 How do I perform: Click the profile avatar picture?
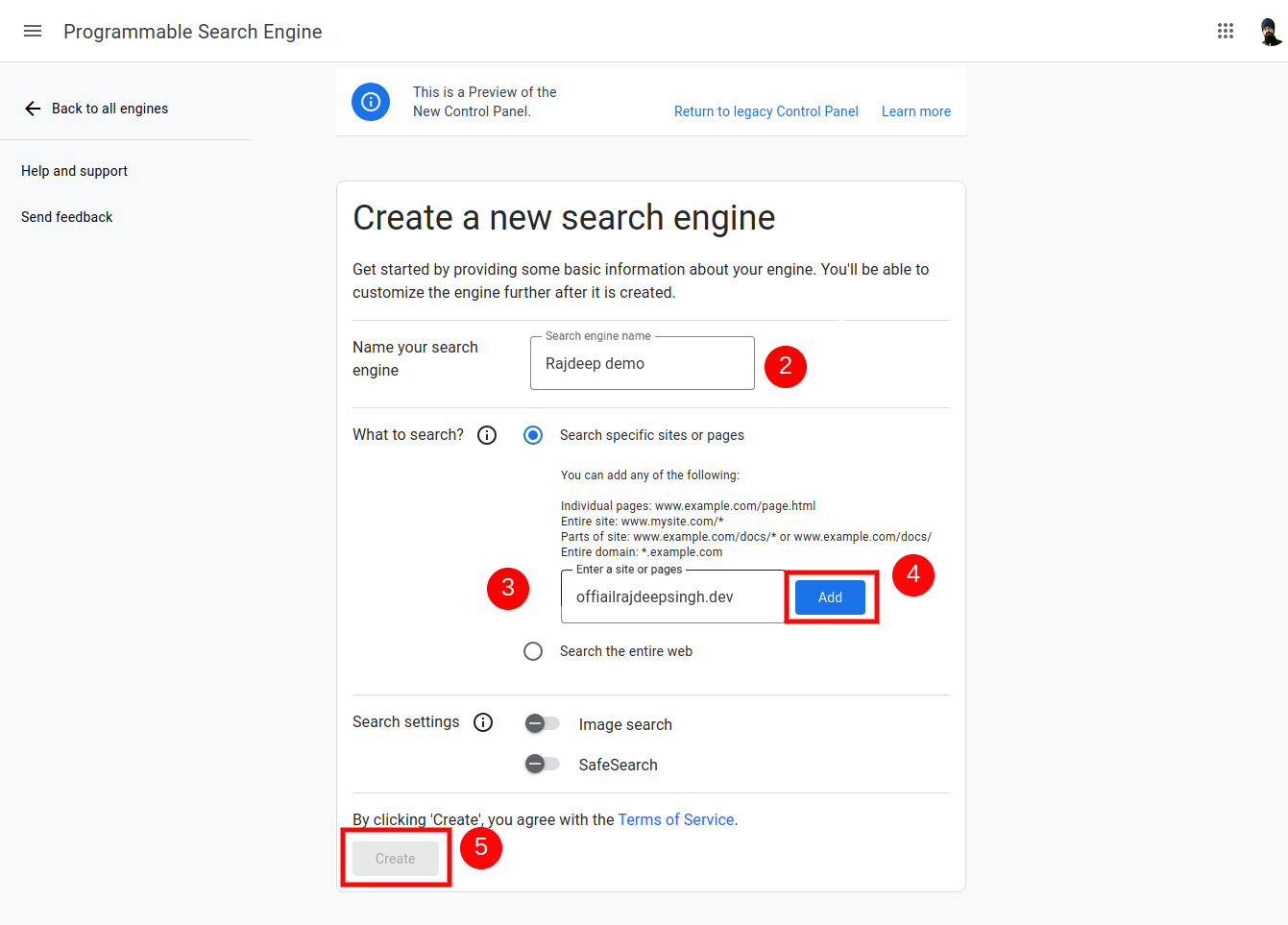click(x=1270, y=30)
